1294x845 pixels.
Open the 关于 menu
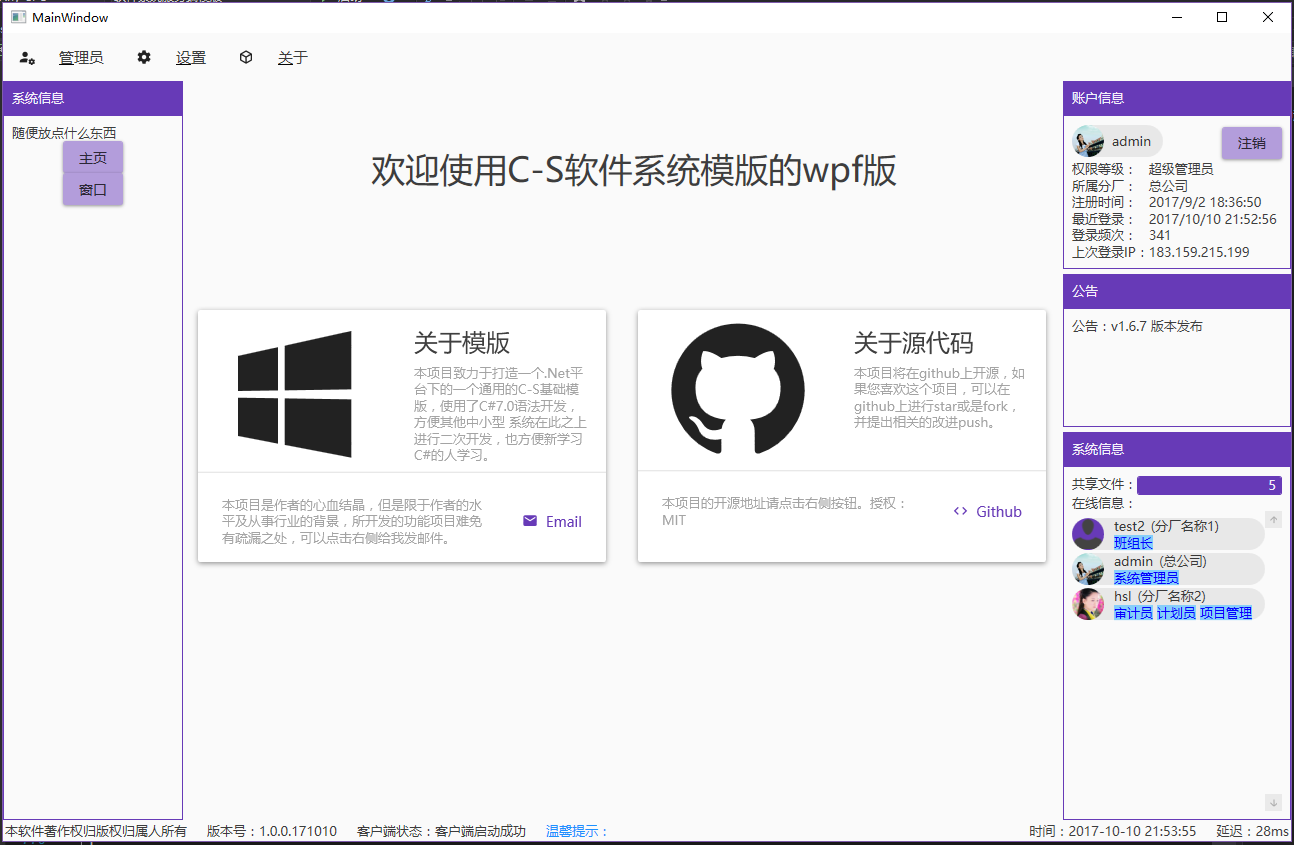click(x=293, y=58)
